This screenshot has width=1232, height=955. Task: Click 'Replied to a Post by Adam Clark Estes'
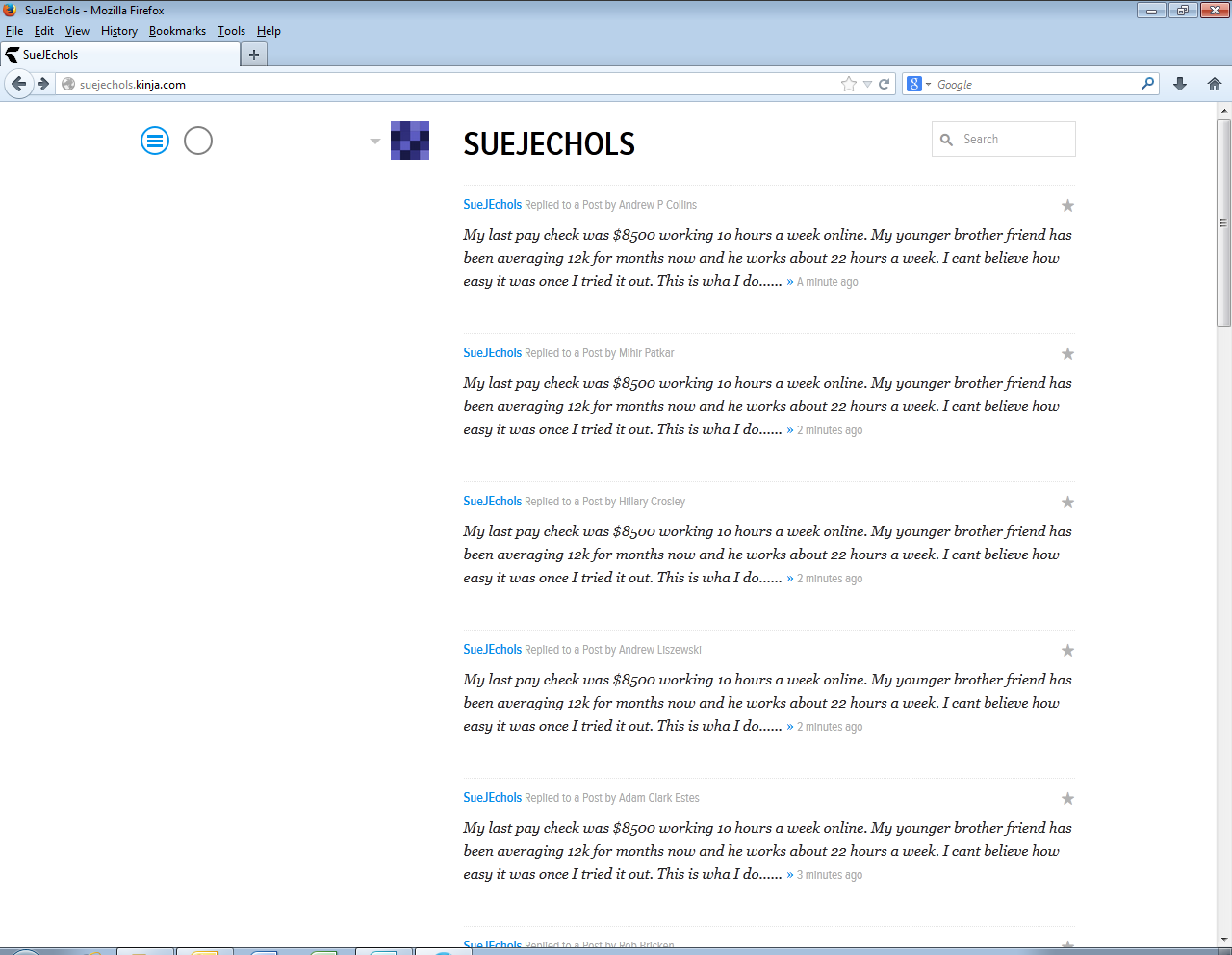(612, 798)
